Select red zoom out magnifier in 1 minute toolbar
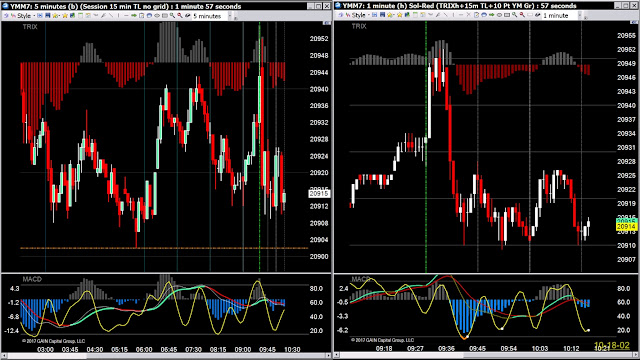 (x=522, y=16)
